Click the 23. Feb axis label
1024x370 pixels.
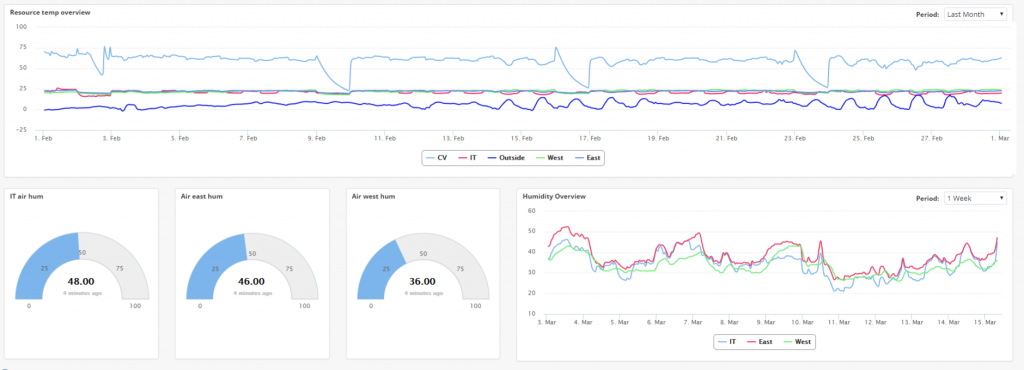(795, 138)
